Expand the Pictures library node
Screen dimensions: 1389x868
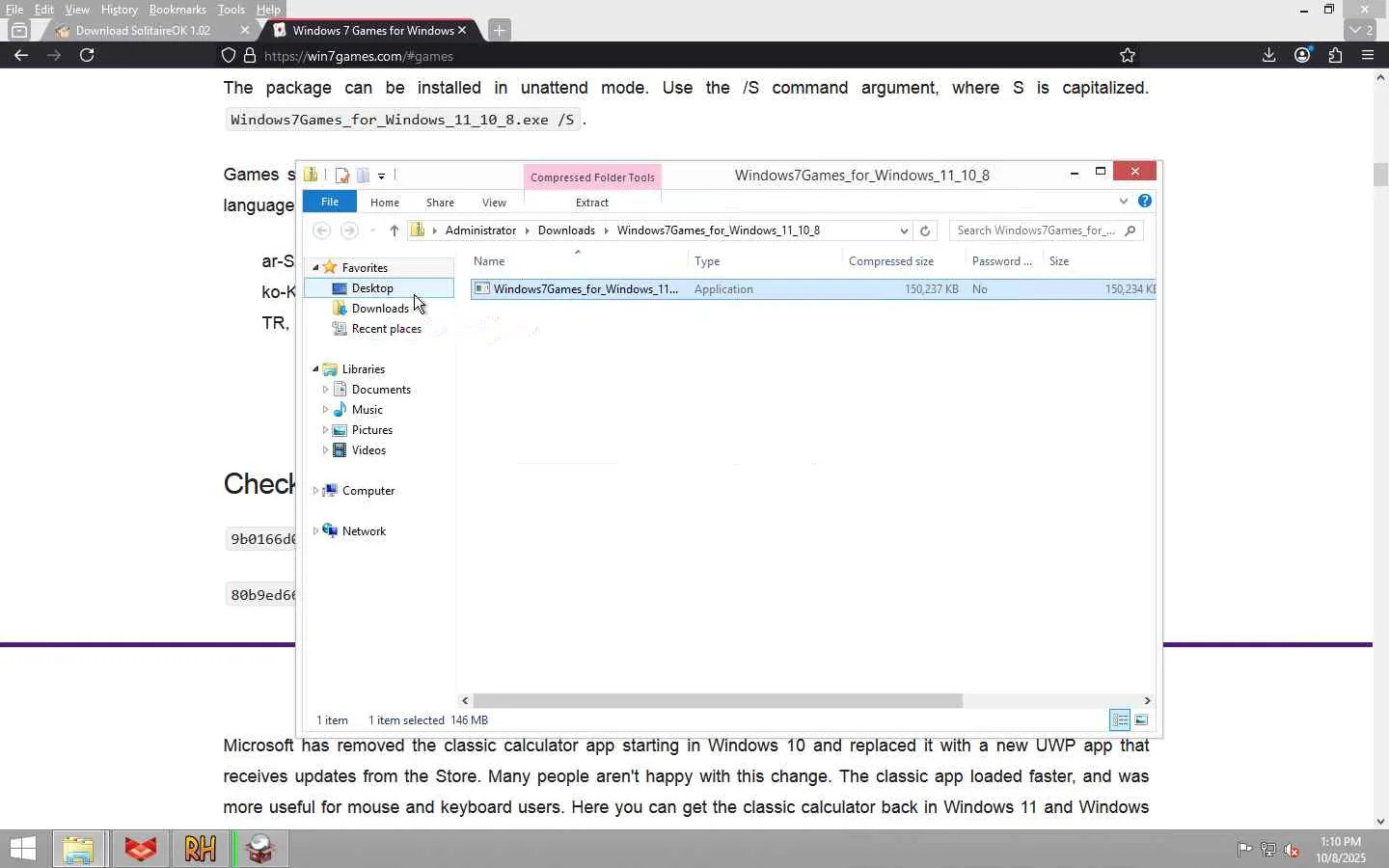coord(325,430)
